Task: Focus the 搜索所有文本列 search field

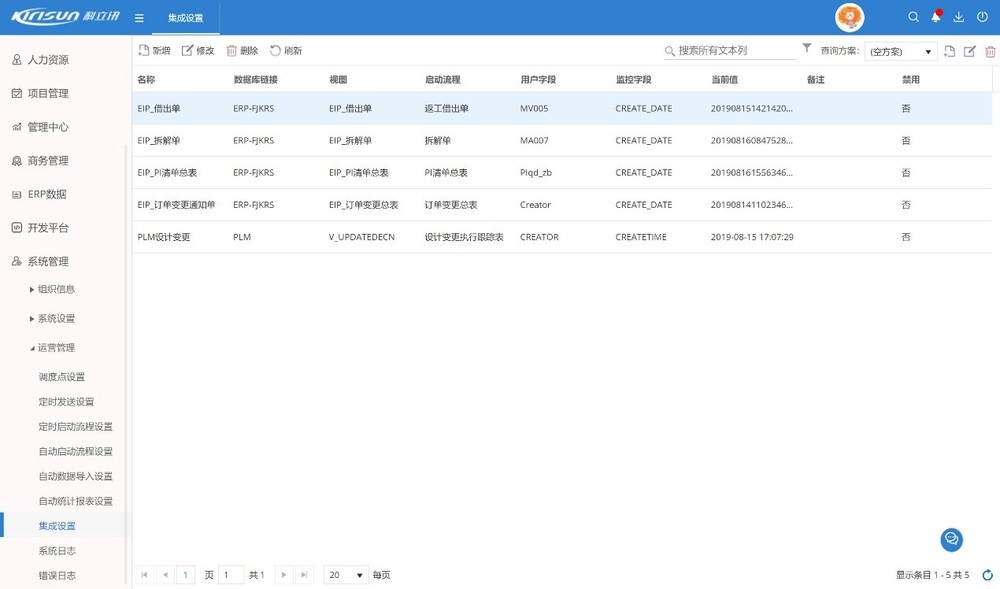Action: 730,50
